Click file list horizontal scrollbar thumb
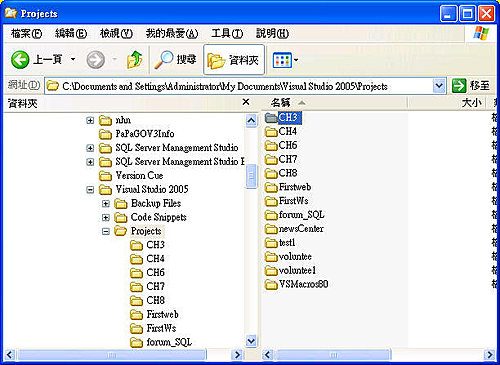This screenshot has height=365, width=500. point(332,355)
